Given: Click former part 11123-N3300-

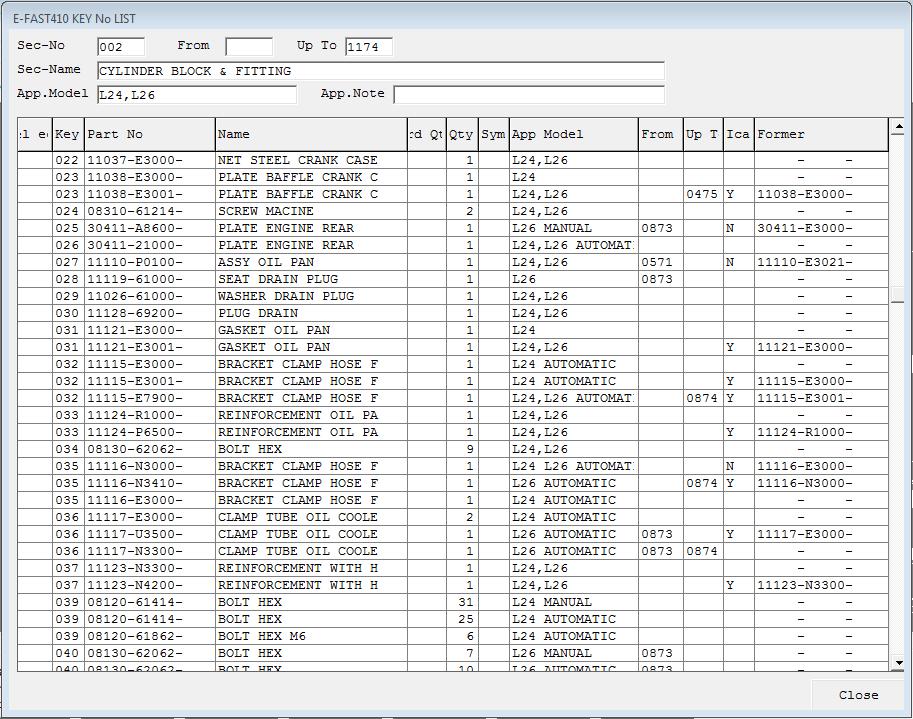Looking at the screenshot, I should (821, 585).
